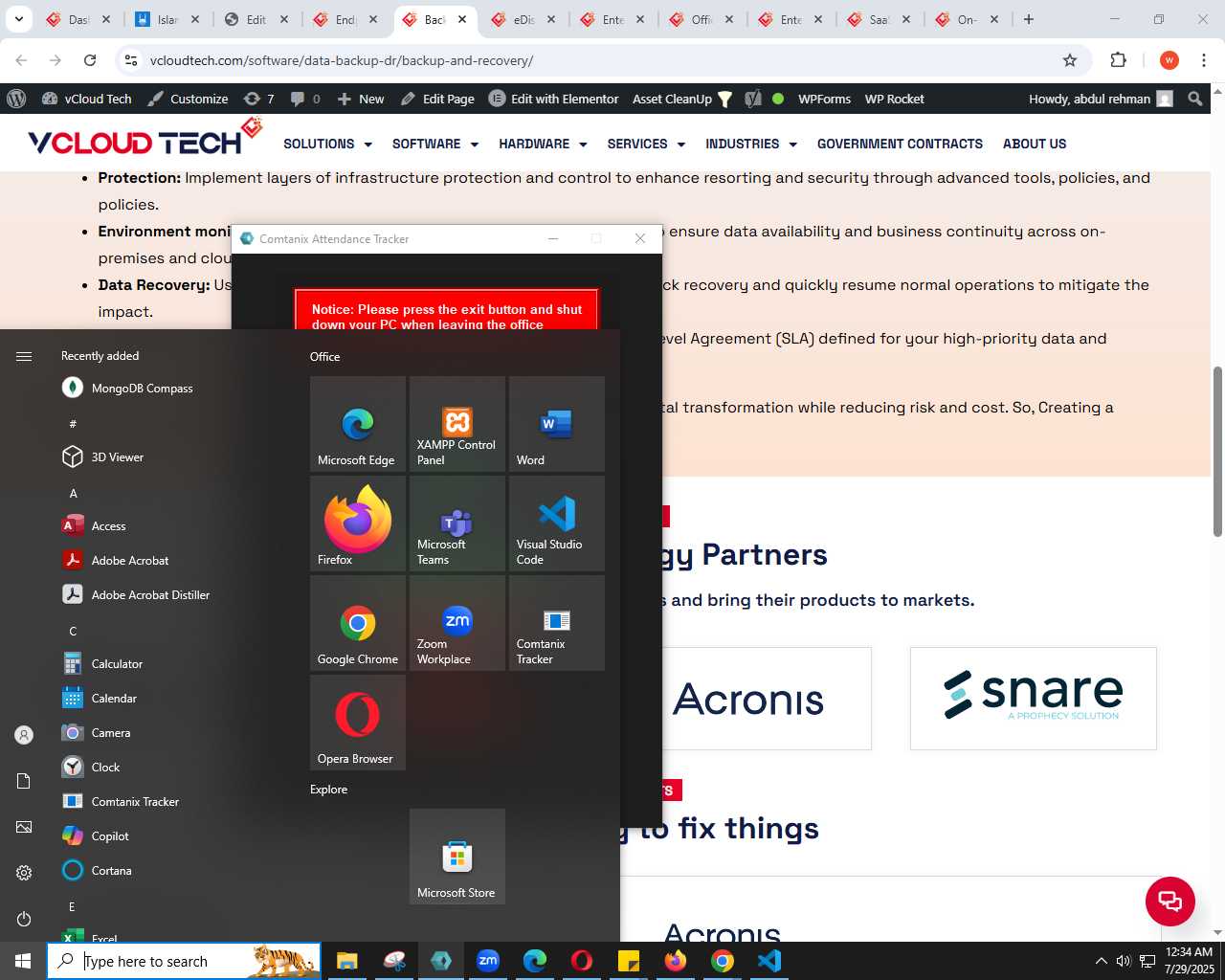1225x980 pixels.
Task: Open Documents from Start sidebar
Action: click(x=24, y=781)
